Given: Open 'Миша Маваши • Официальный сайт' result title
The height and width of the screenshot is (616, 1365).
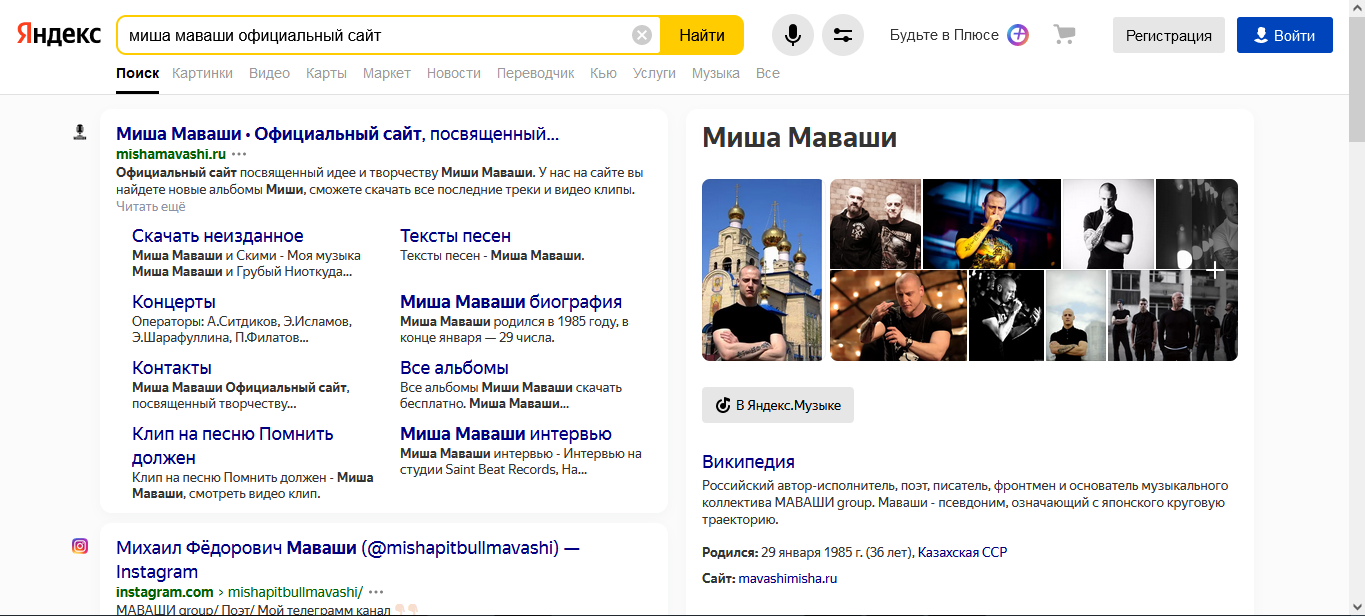Looking at the screenshot, I should tap(337, 133).
